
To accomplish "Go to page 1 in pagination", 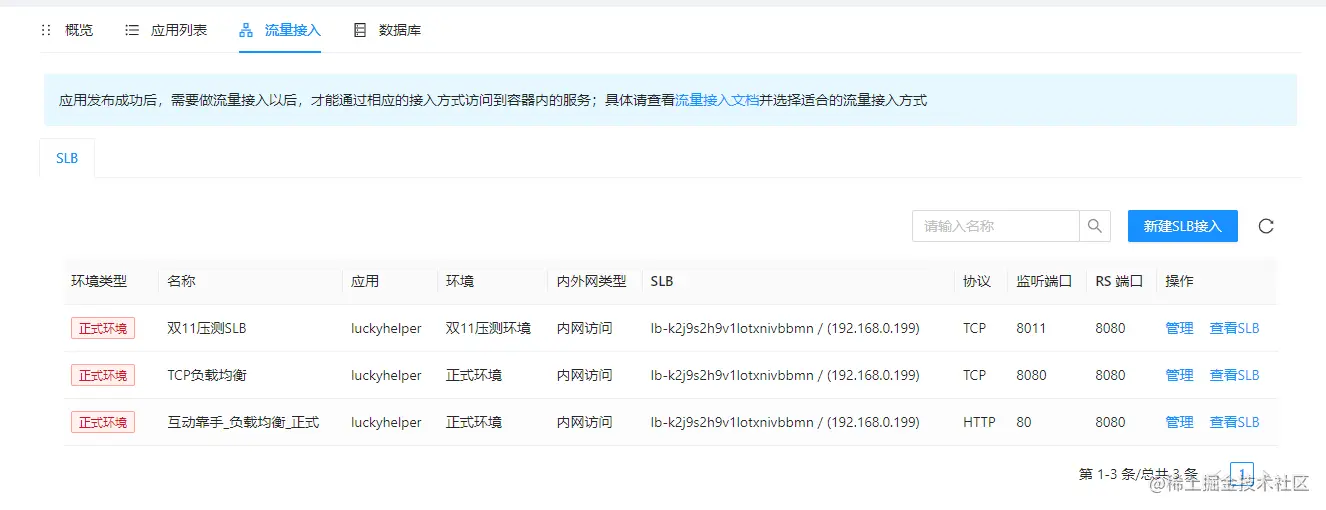I will 1241,474.
